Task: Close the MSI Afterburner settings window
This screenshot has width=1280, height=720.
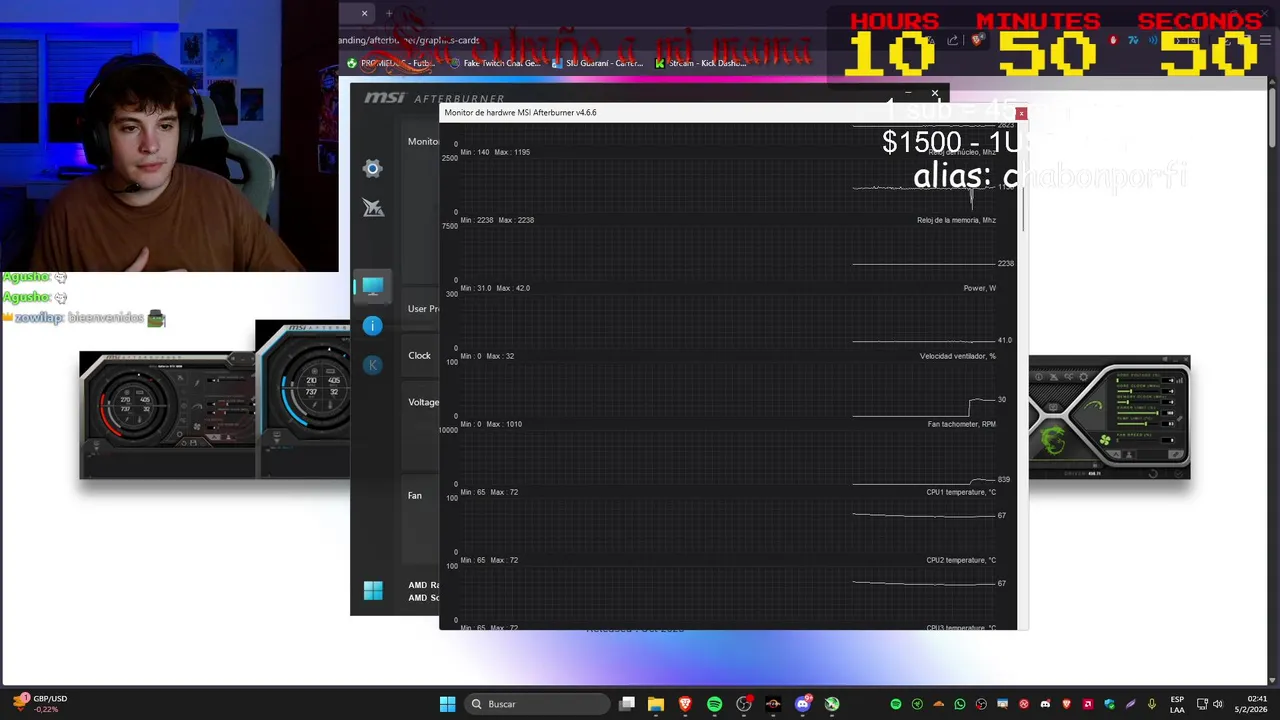Action: [x=935, y=93]
